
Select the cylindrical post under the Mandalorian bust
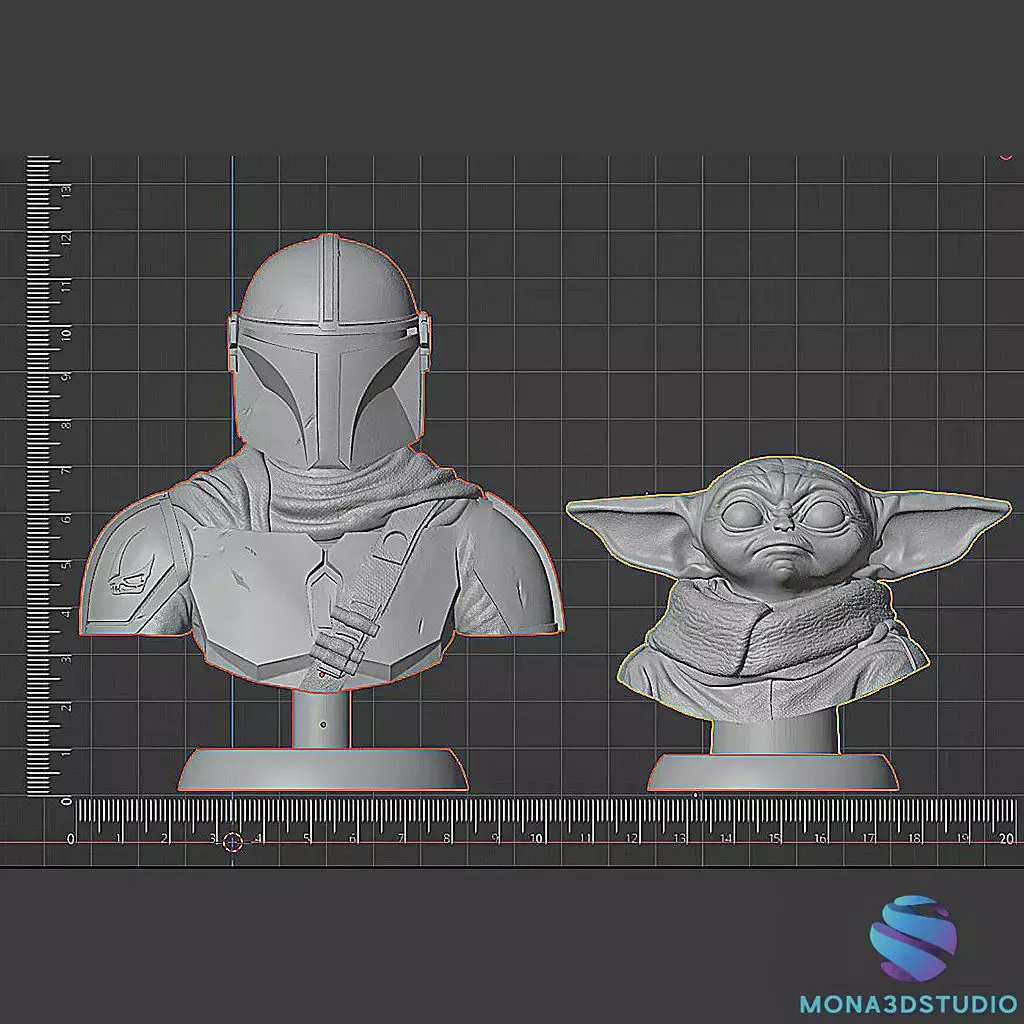(x=321, y=719)
